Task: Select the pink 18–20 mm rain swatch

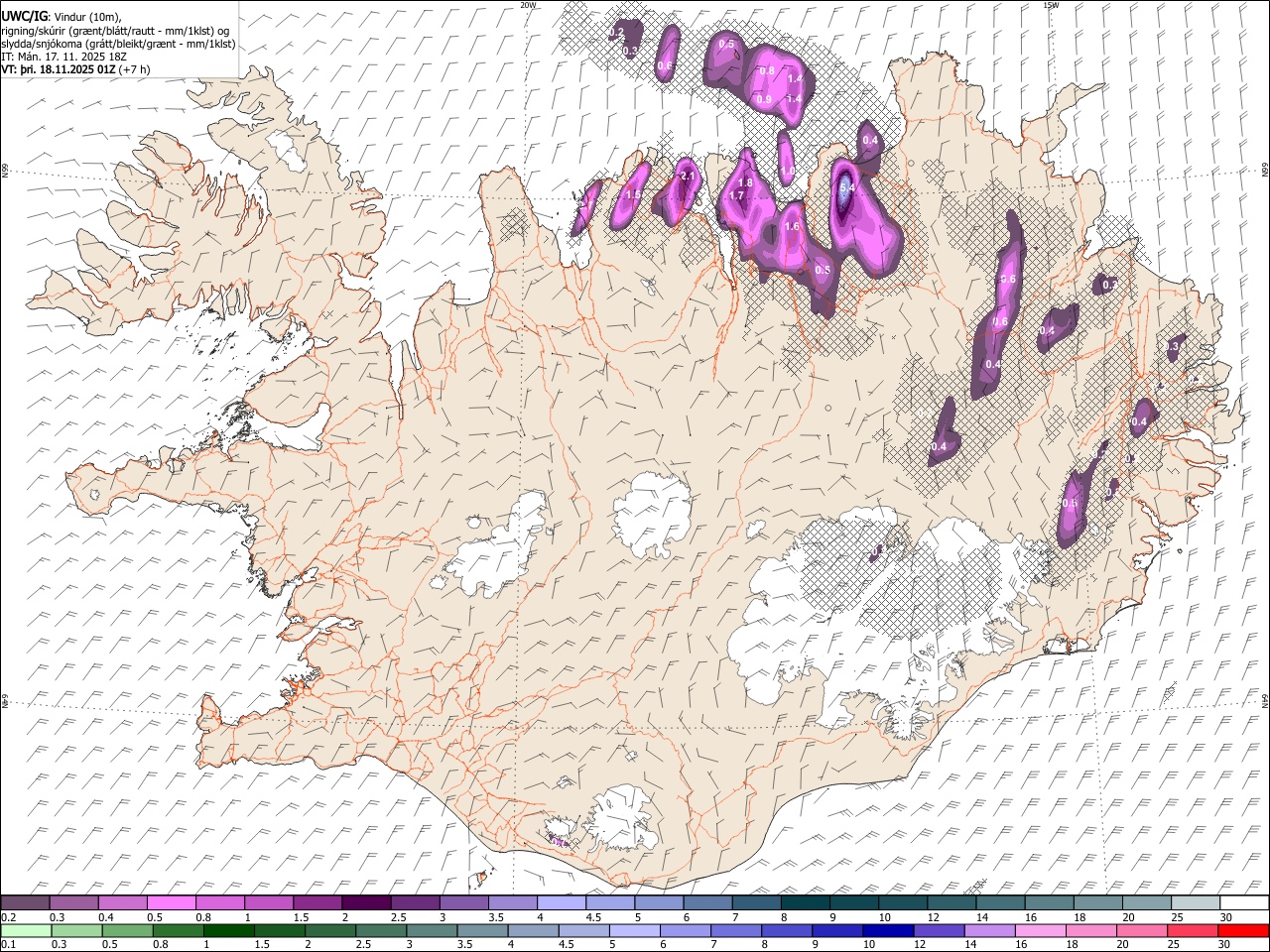Action: [x=1089, y=930]
